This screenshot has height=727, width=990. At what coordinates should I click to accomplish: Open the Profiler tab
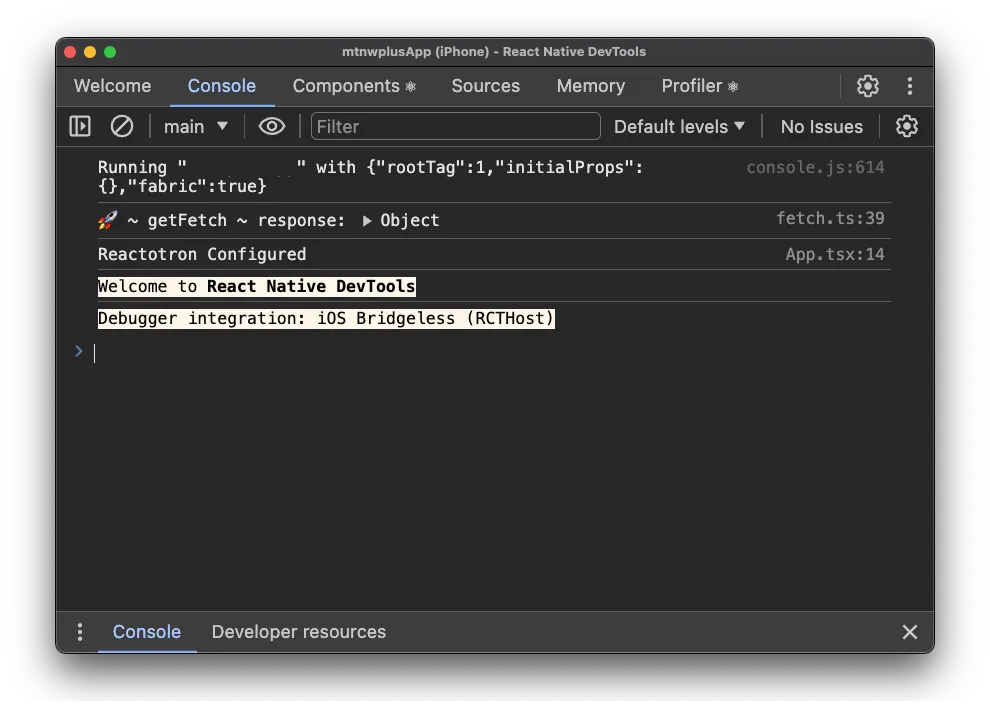(700, 86)
